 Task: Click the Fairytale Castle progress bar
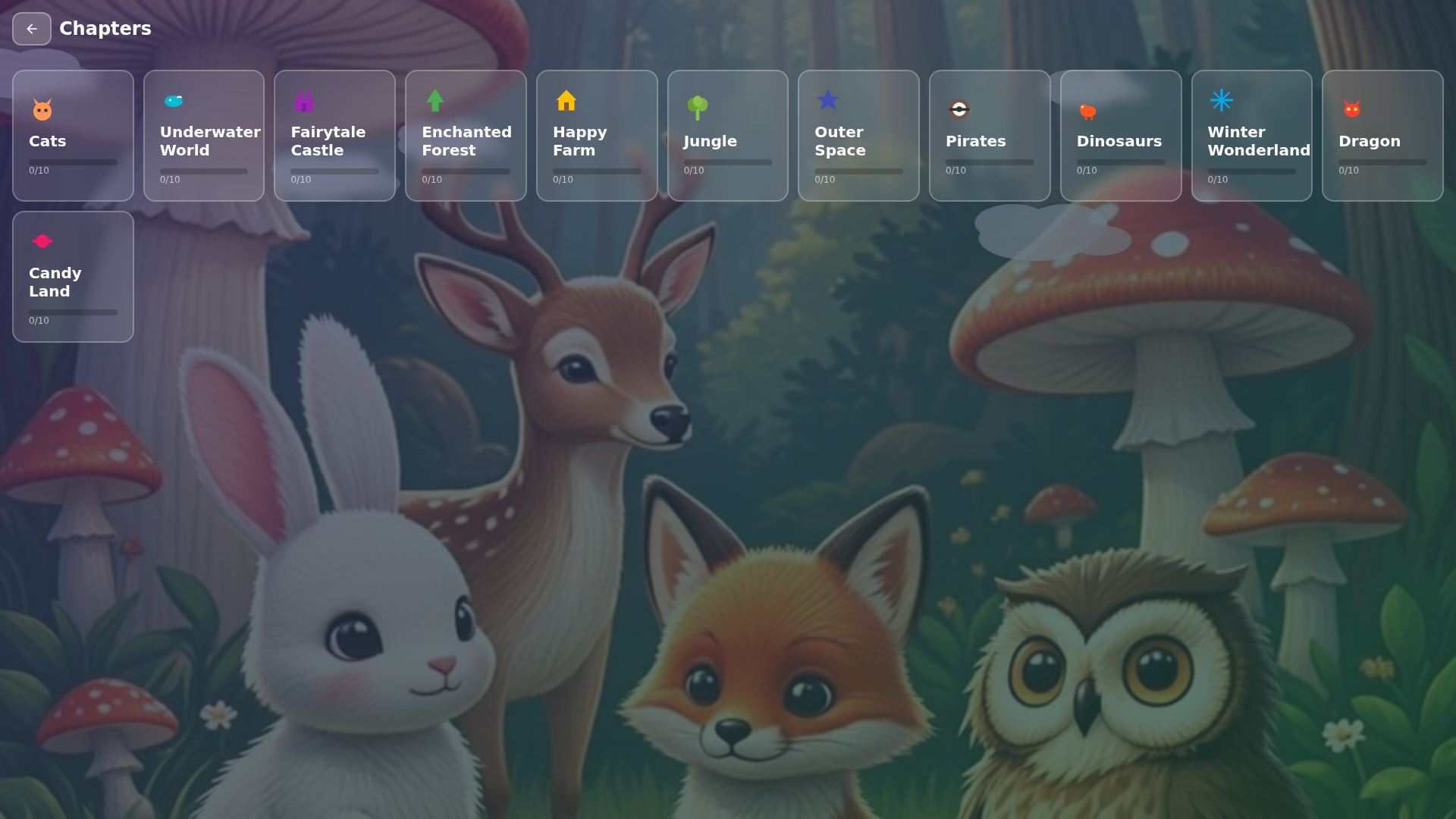(x=335, y=171)
